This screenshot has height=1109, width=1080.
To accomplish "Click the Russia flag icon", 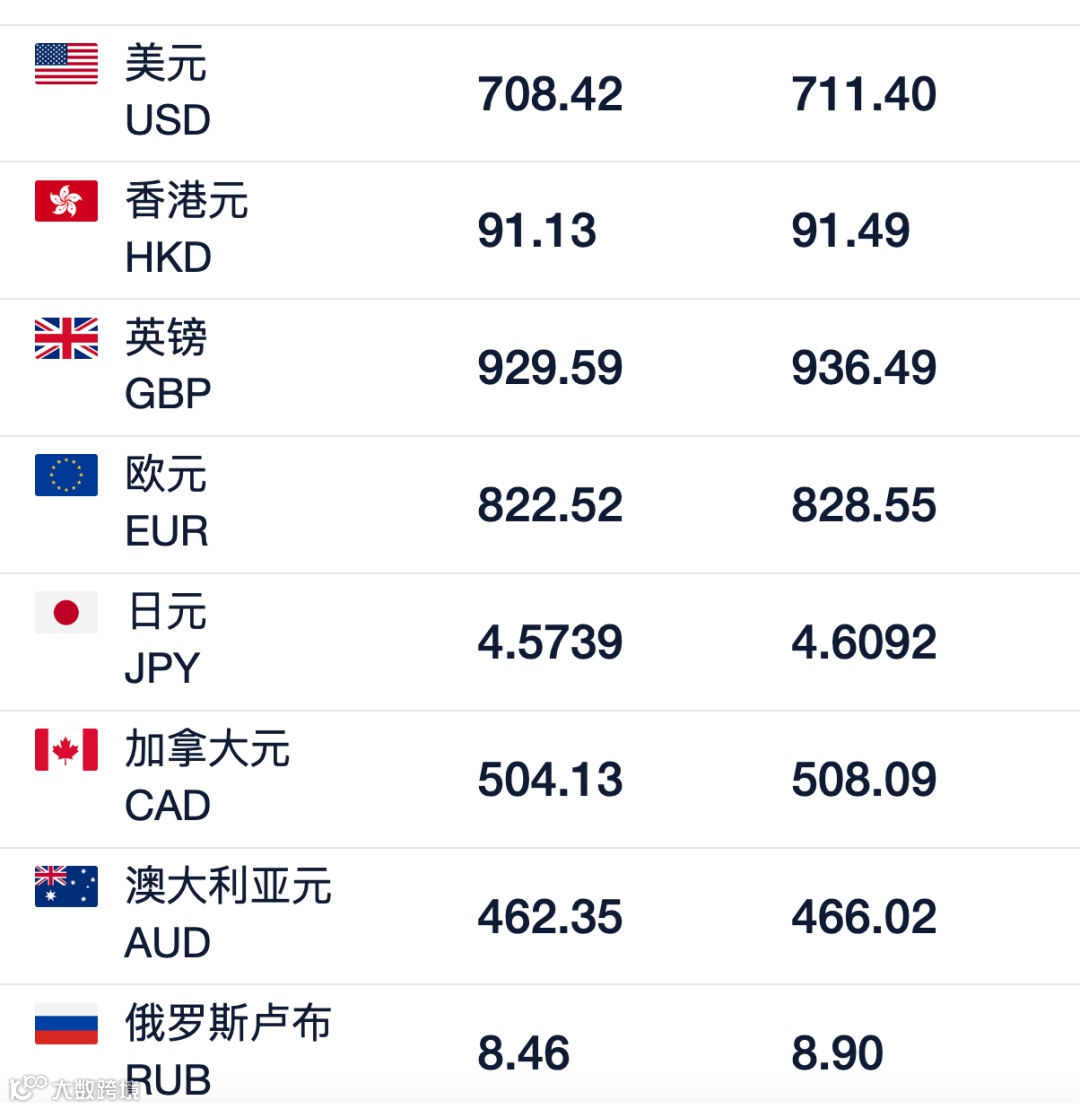I will click(66, 1023).
